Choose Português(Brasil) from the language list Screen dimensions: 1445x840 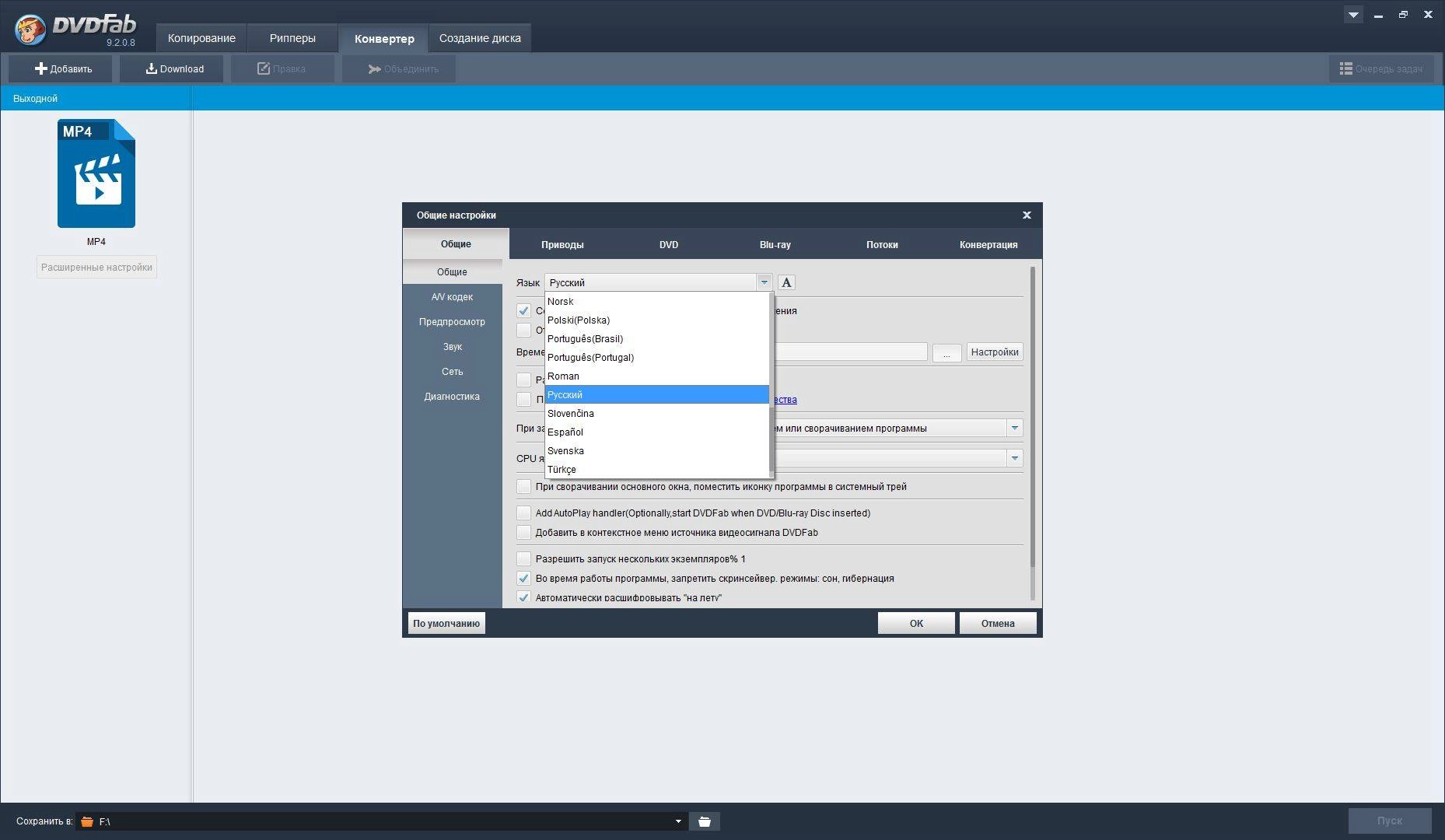(656, 338)
